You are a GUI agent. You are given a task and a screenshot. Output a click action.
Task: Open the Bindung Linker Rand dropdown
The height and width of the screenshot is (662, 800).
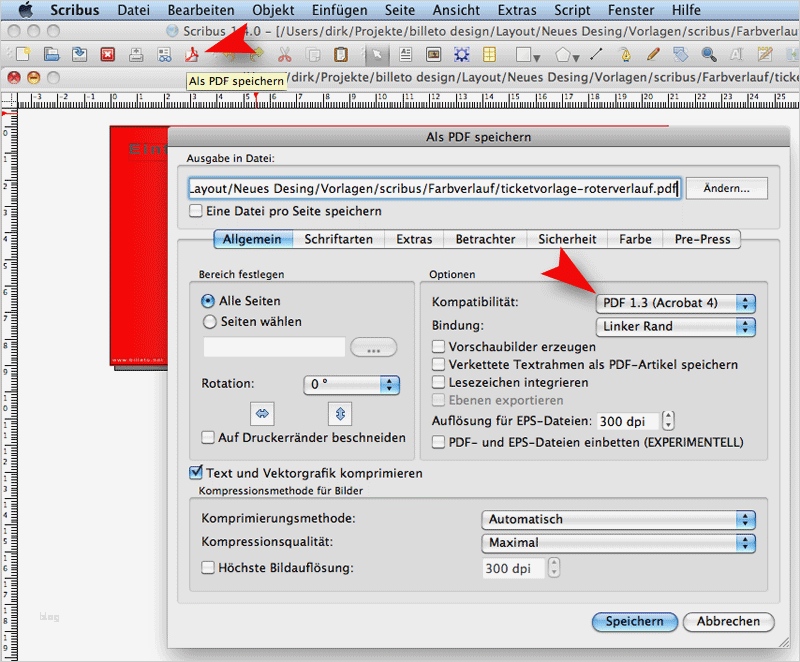[676, 326]
